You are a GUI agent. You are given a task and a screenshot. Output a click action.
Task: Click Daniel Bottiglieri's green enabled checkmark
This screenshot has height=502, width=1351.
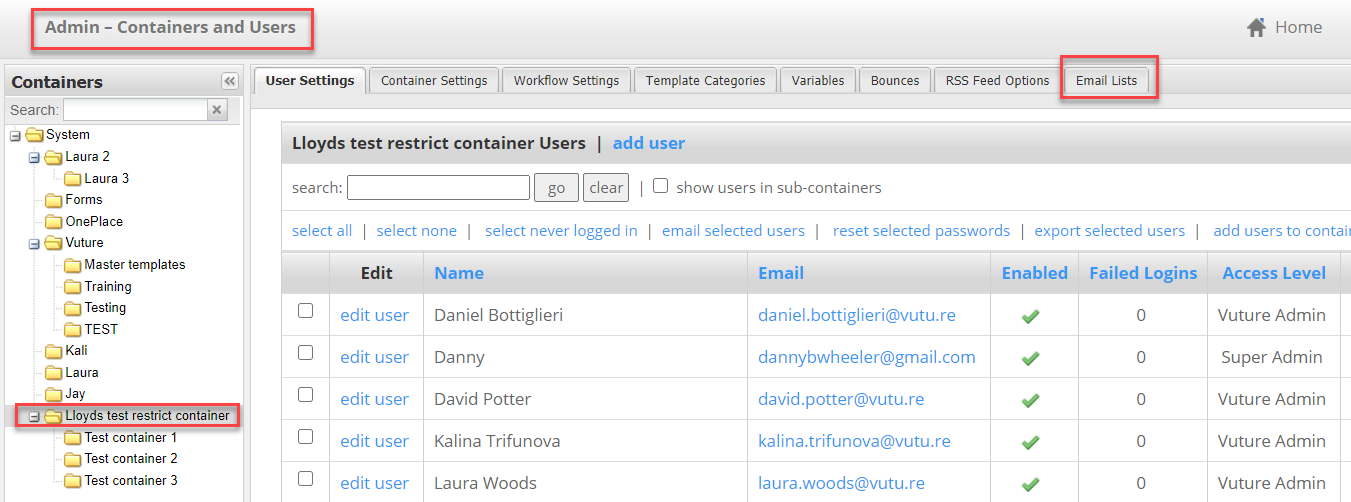pyautogui.click(x=1031, y=316)
